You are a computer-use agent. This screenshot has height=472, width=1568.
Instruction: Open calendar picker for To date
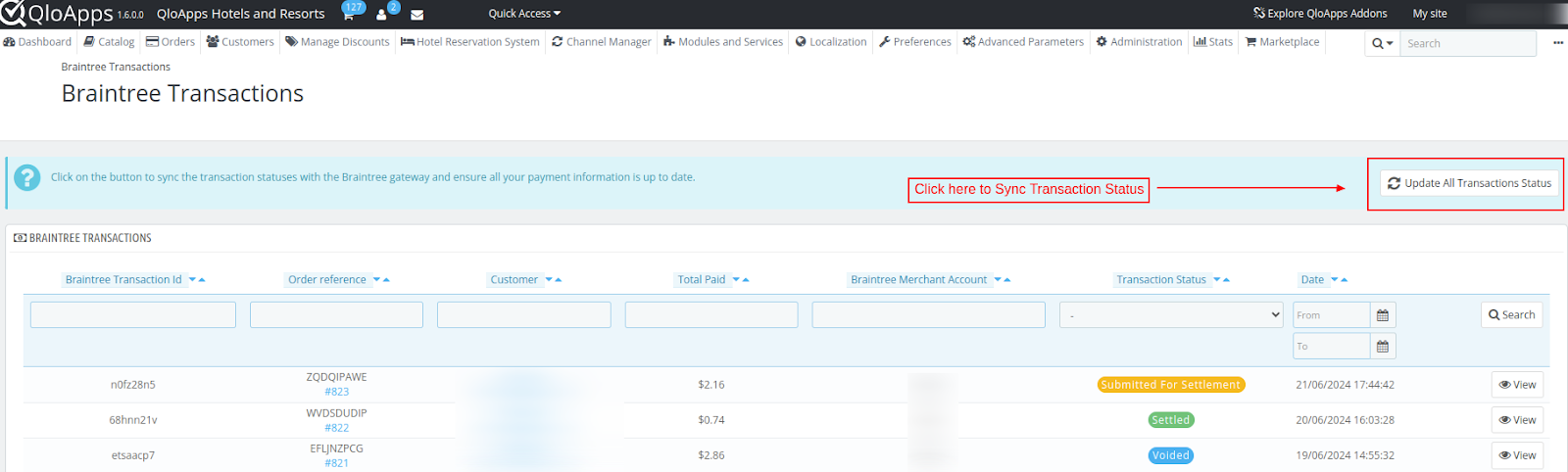(x=1383, y=347)
